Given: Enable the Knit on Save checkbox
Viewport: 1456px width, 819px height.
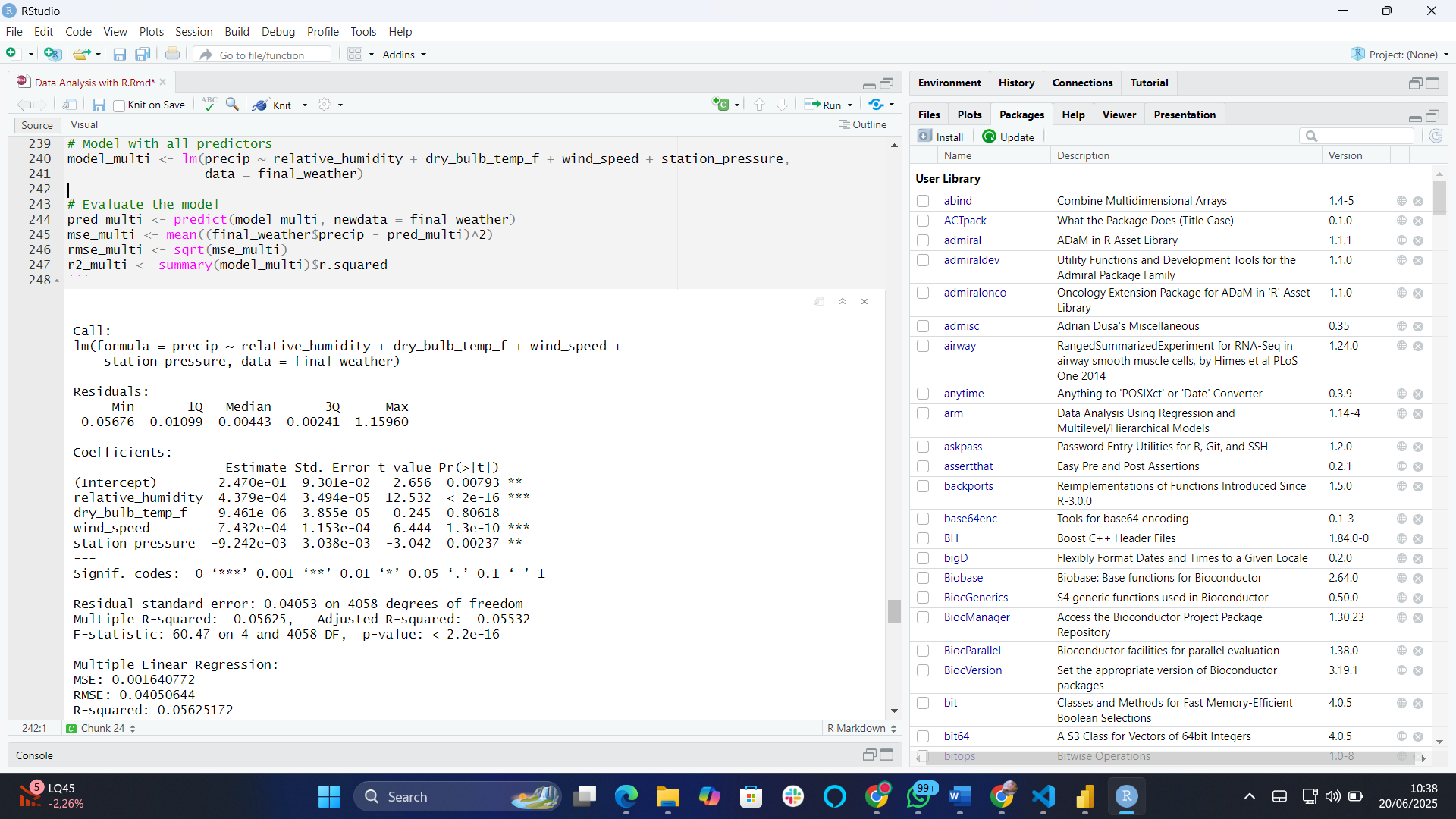Looking at the screenshot, I should click(x=119, y=105).
